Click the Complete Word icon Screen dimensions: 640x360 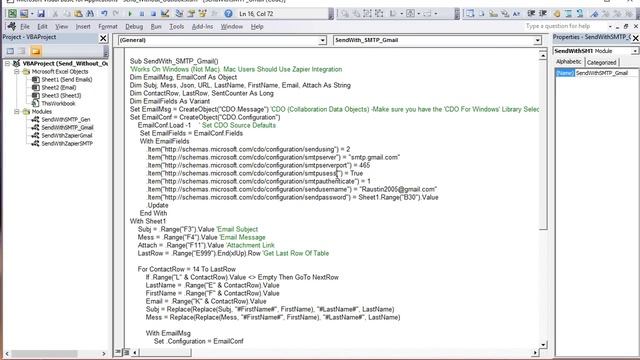pyautogui.click(x=516, y=13)
